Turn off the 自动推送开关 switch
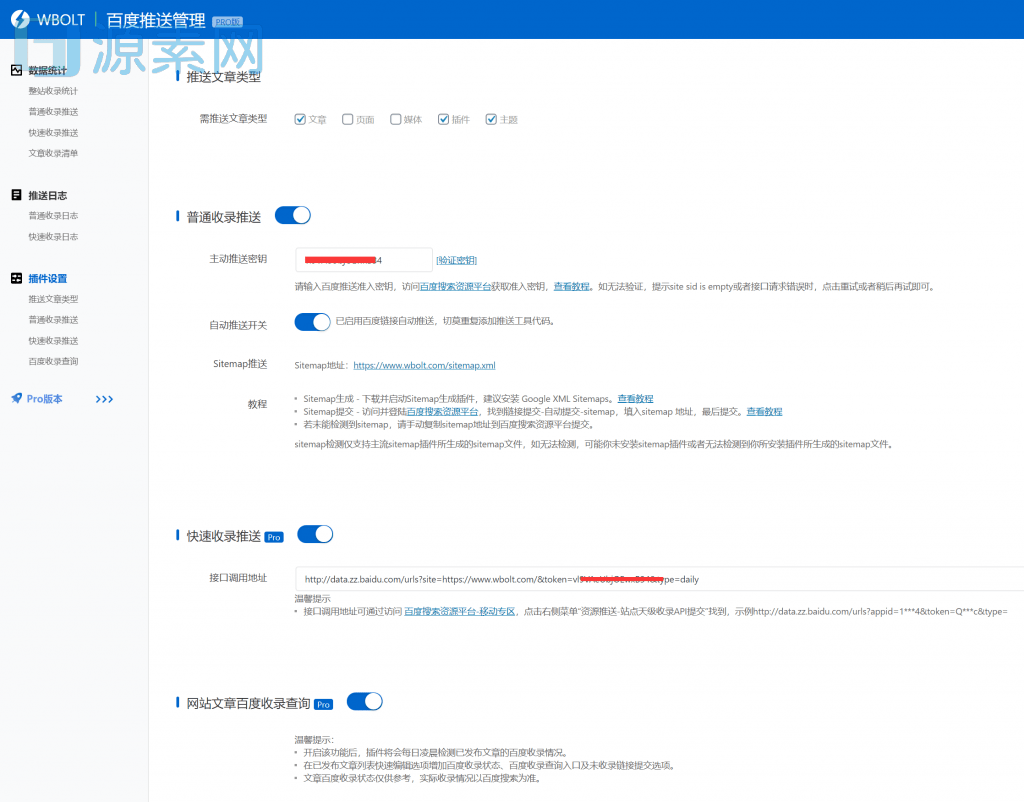The image size is (1024, 802). click(312, 321)
